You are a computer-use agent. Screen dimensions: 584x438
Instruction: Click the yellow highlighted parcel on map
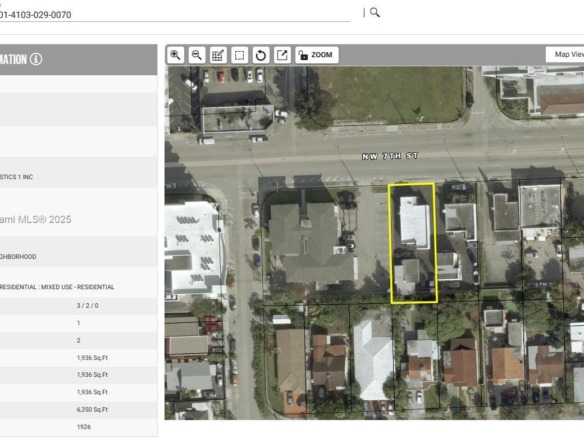point(413,243)
